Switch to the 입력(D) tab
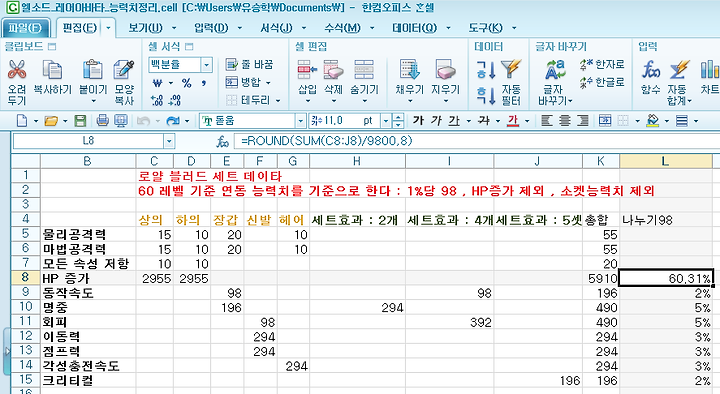This screenshot has width=720, height=394. [x=211, y=28]
